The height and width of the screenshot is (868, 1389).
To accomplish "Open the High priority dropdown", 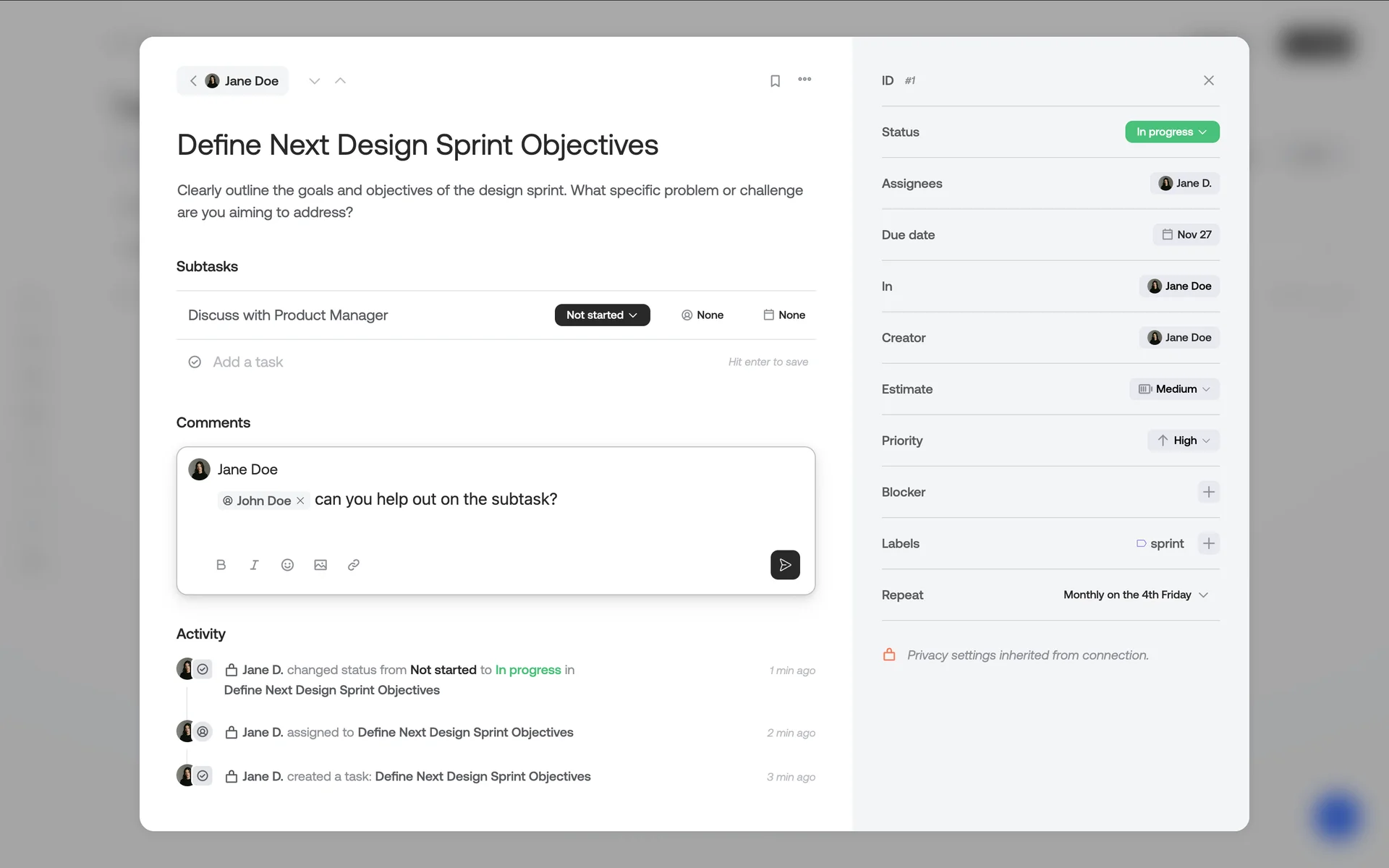I will [1183, 441].
